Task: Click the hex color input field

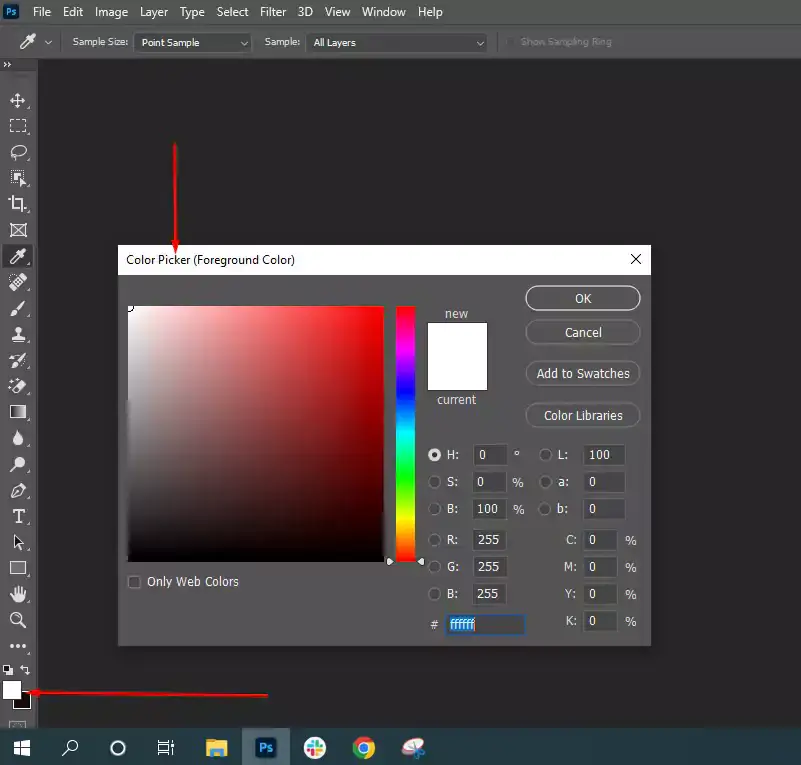Action: click(x=485, y=624)
